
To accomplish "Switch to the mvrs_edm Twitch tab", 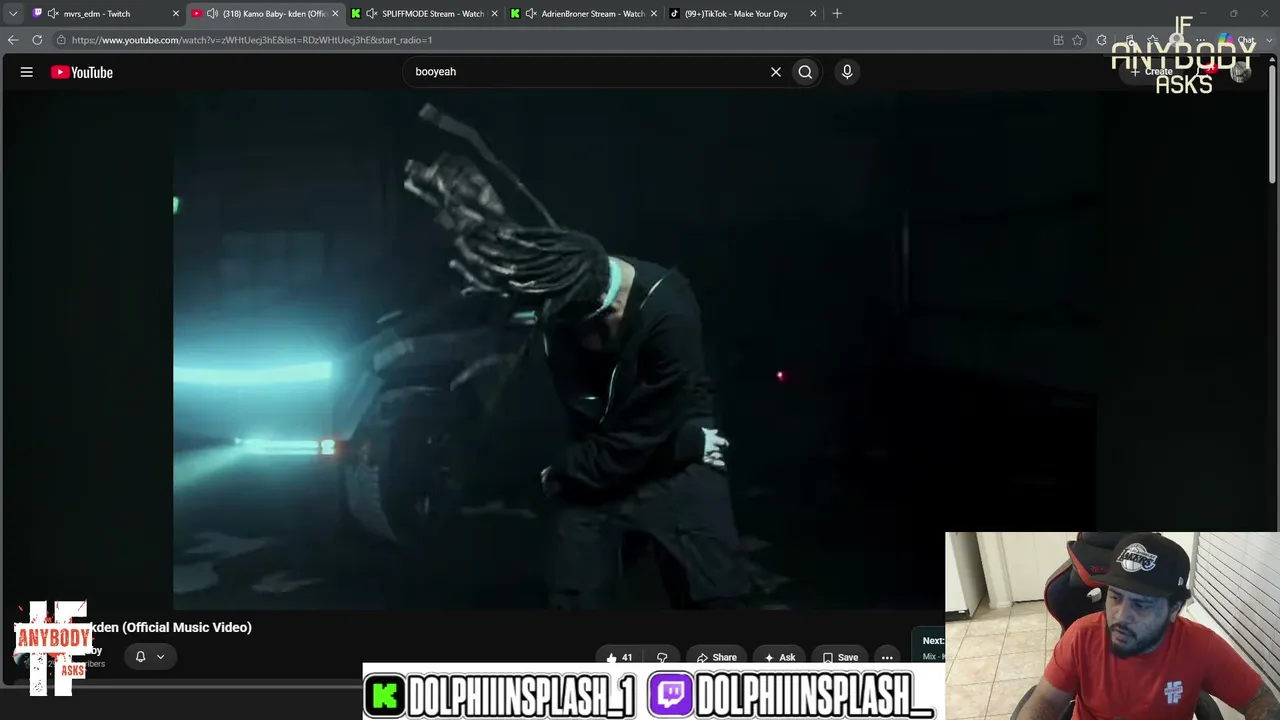I will point(105,14).
